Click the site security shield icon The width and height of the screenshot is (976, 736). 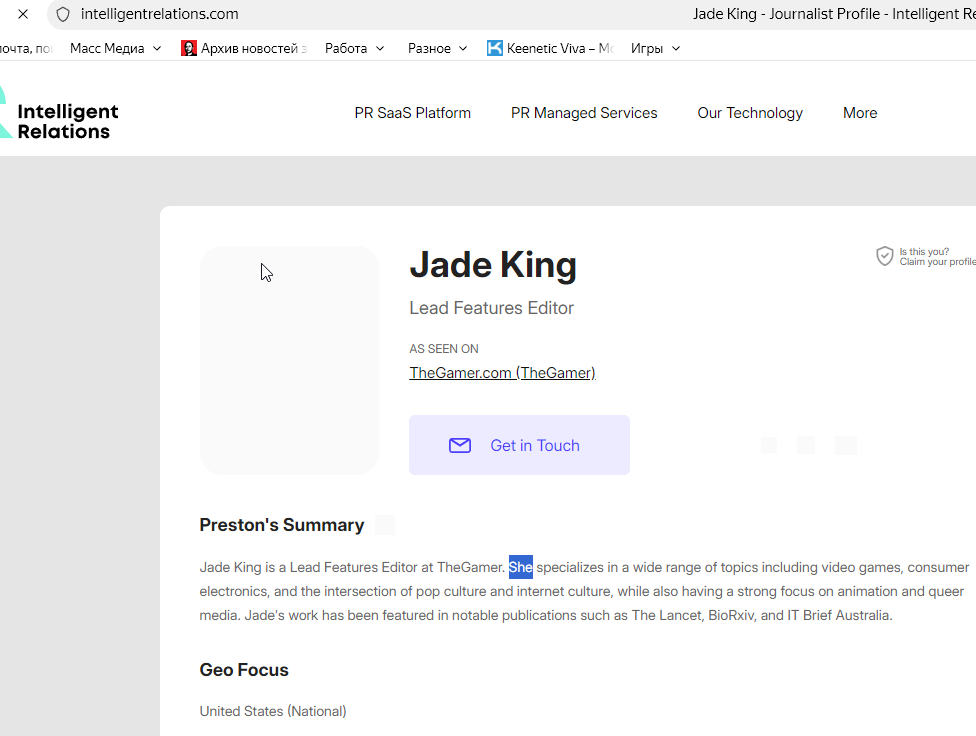pyautogui.click(x=63, y=14)
